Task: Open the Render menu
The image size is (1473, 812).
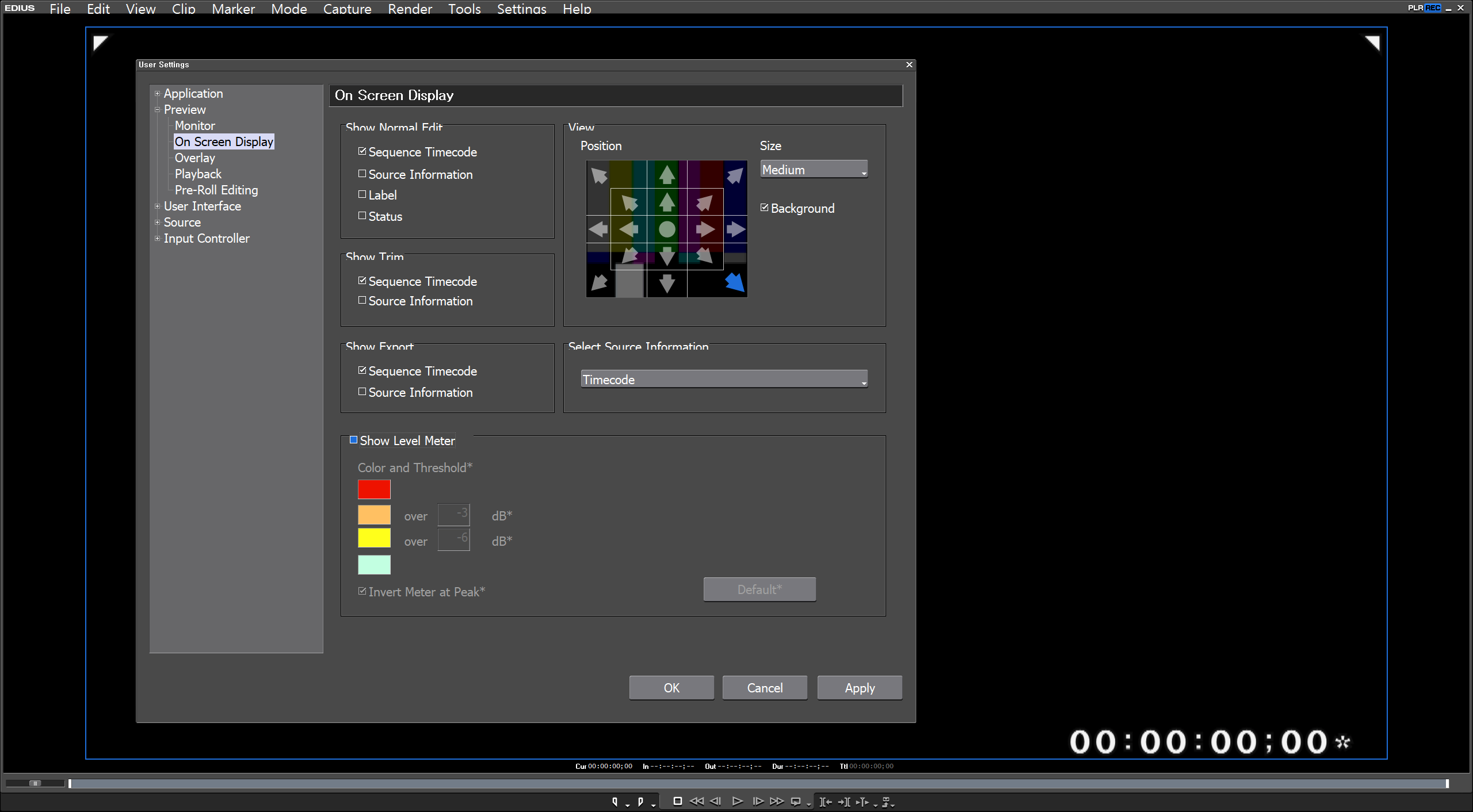Action: point(409,9)
